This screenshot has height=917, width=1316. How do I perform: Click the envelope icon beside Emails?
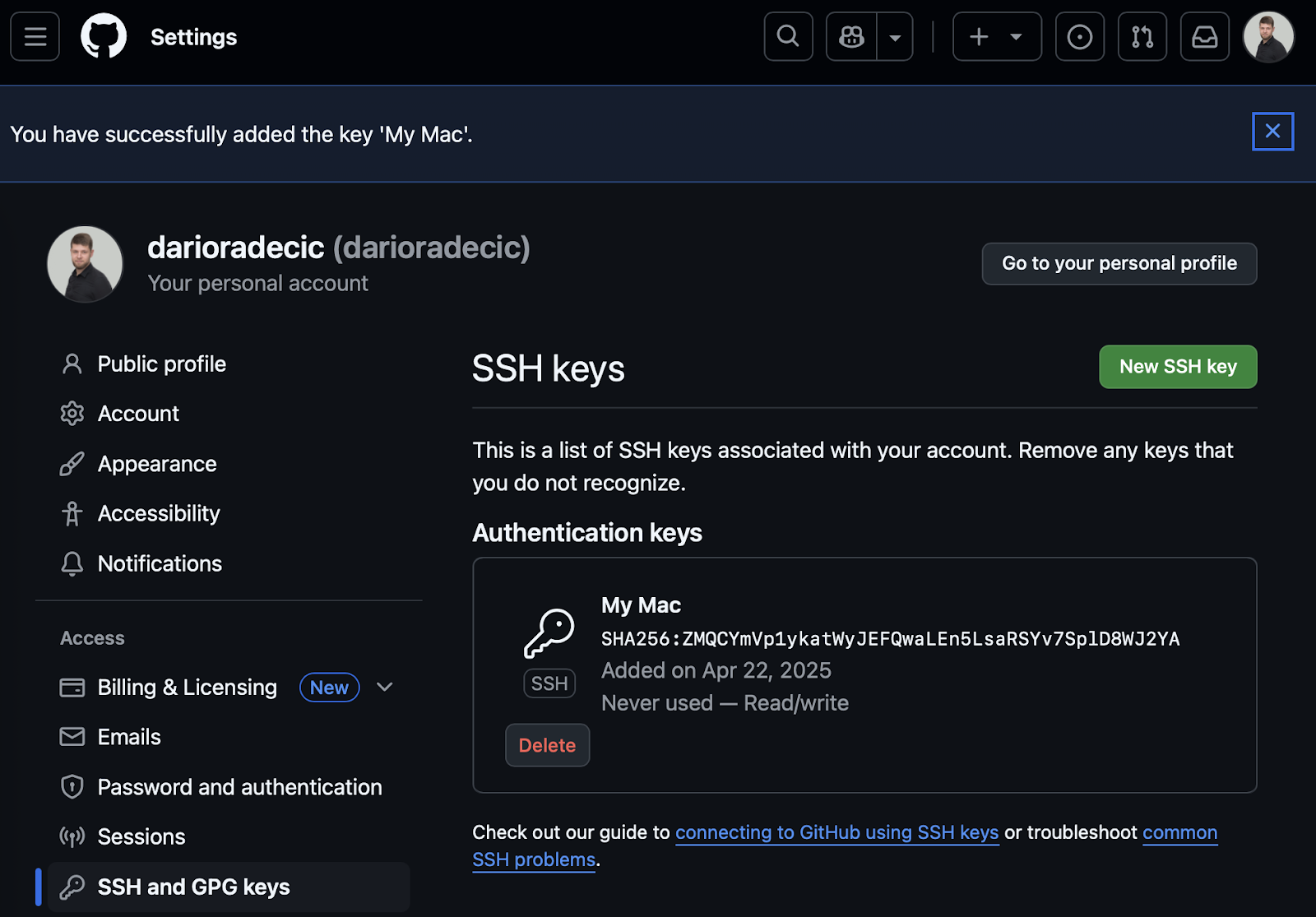click(72, 737)
